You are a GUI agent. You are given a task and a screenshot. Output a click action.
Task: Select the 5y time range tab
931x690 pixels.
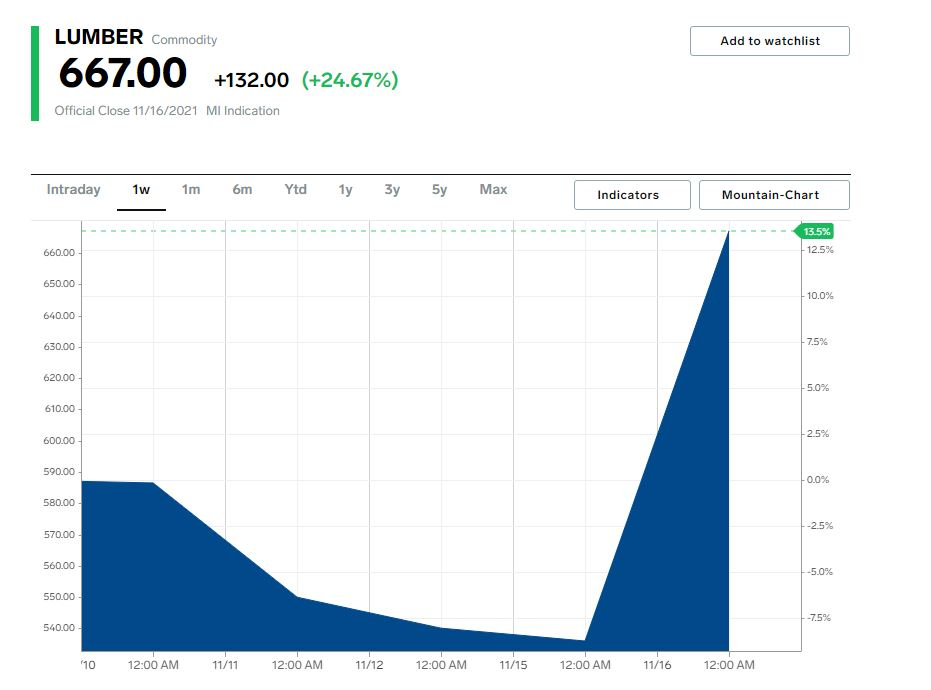click(439, 190)
